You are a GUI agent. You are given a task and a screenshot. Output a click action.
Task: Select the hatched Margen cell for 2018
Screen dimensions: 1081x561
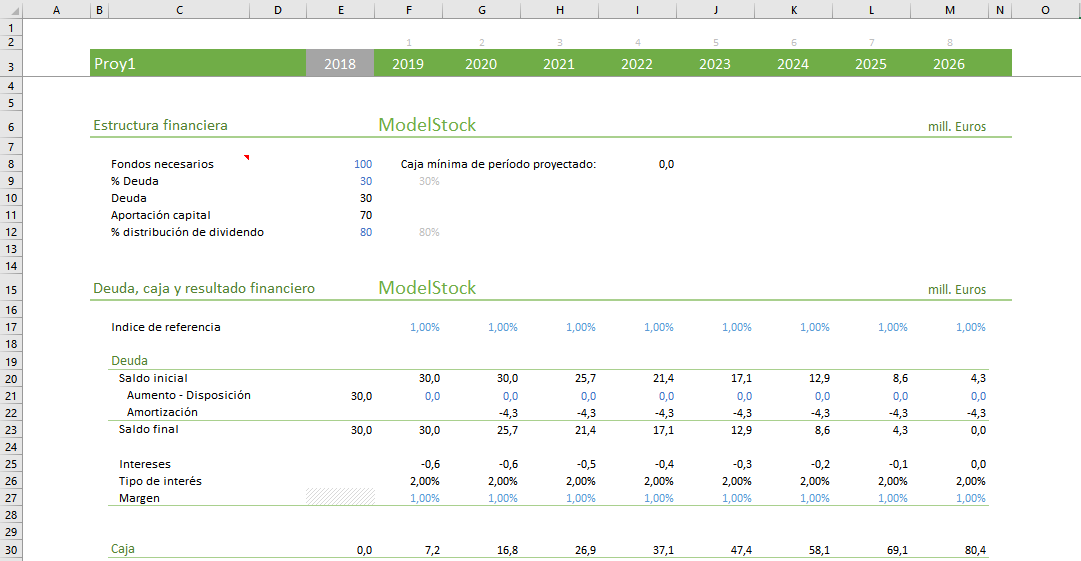(340, 497)
